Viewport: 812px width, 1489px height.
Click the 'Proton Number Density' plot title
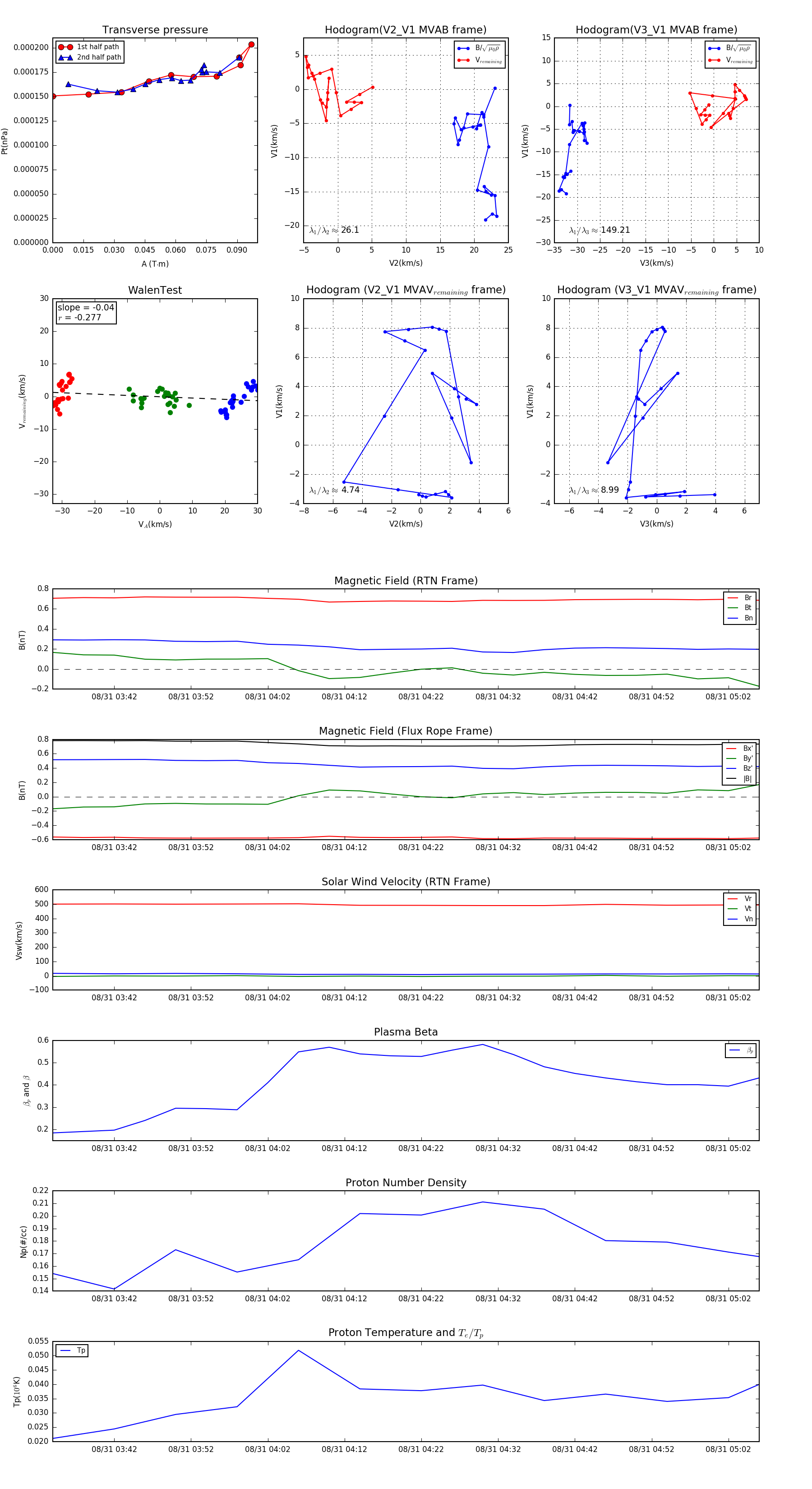406,1183
